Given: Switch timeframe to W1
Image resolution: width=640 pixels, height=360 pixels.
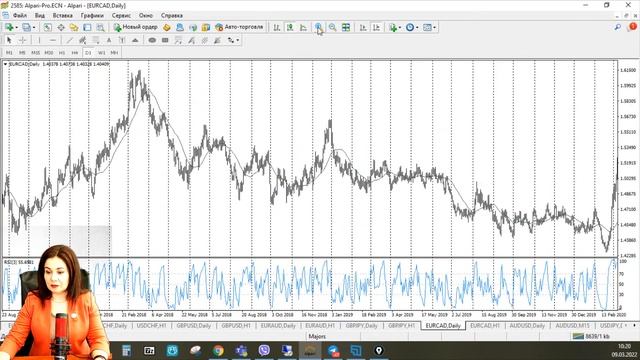Looking at the screenshot, I should tap(101, 53).
